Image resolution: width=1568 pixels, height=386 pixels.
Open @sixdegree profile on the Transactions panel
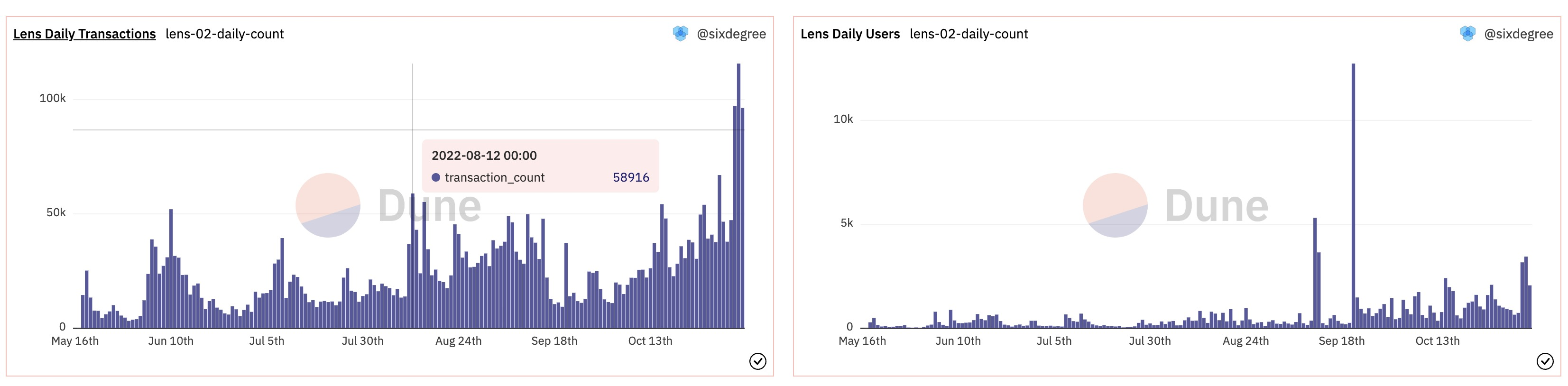click(731, 34)
